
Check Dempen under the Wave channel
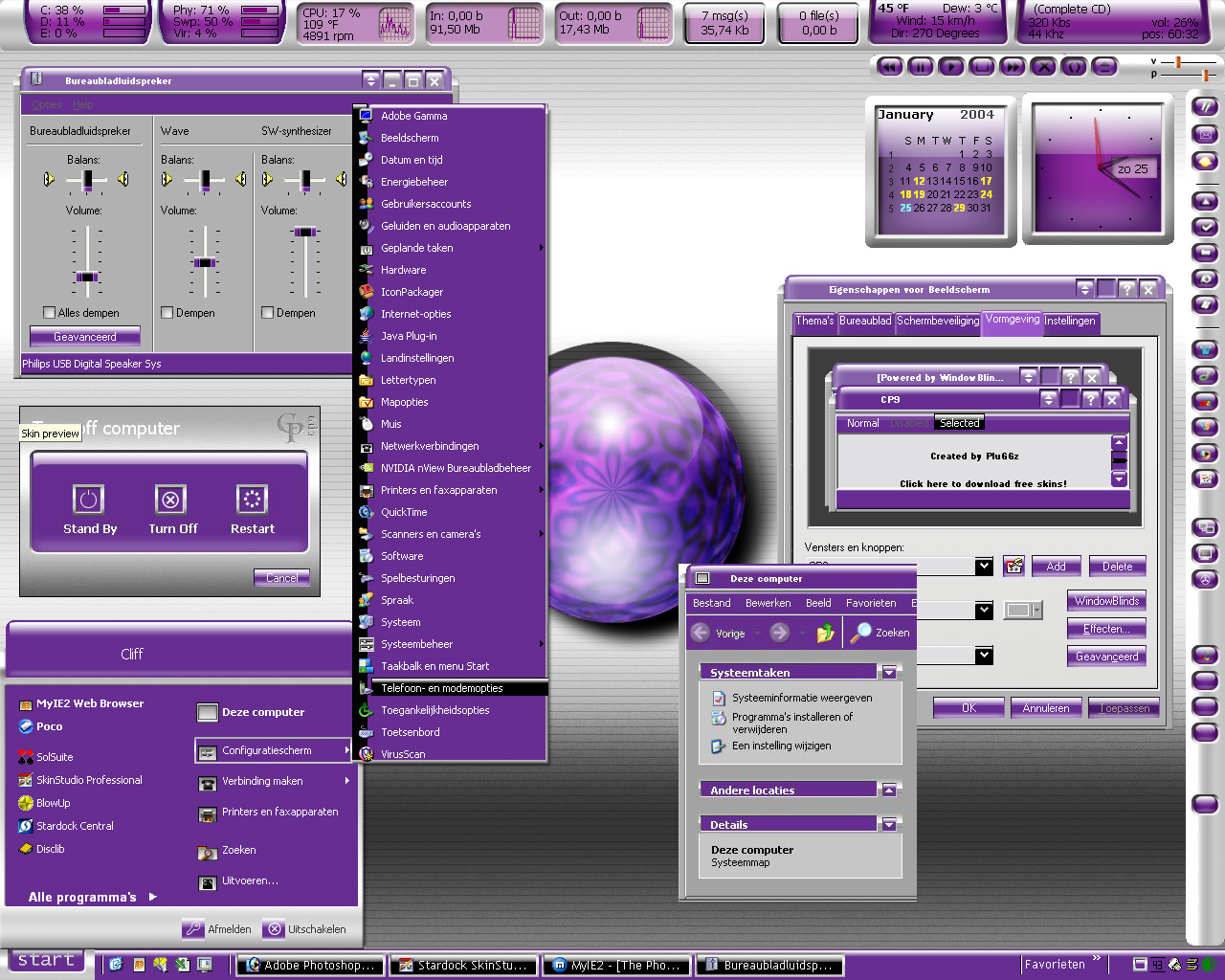(x=167, y=313)
